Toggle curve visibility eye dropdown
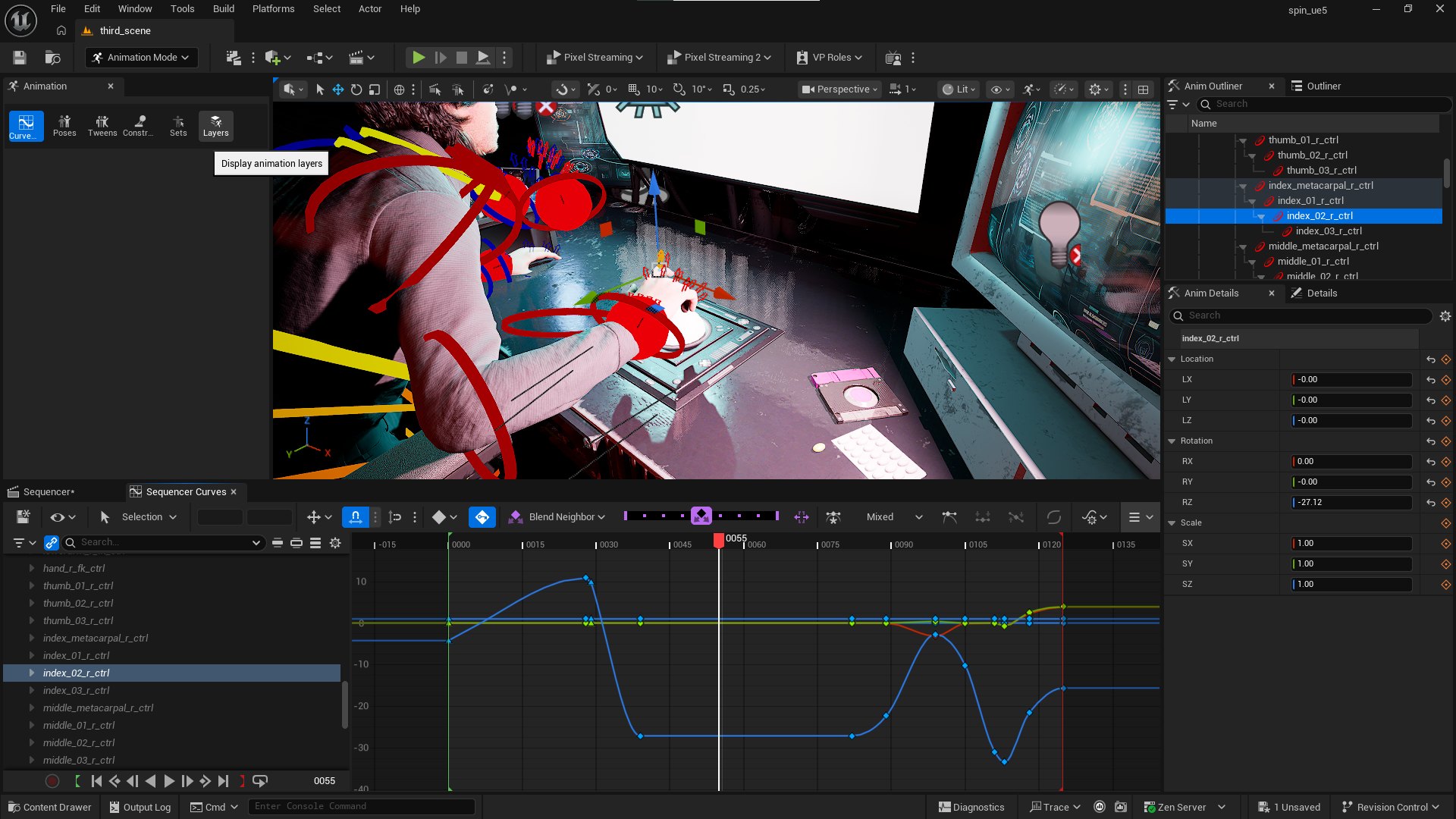This screenshot has height=819, width=1456. click(62, 517)
